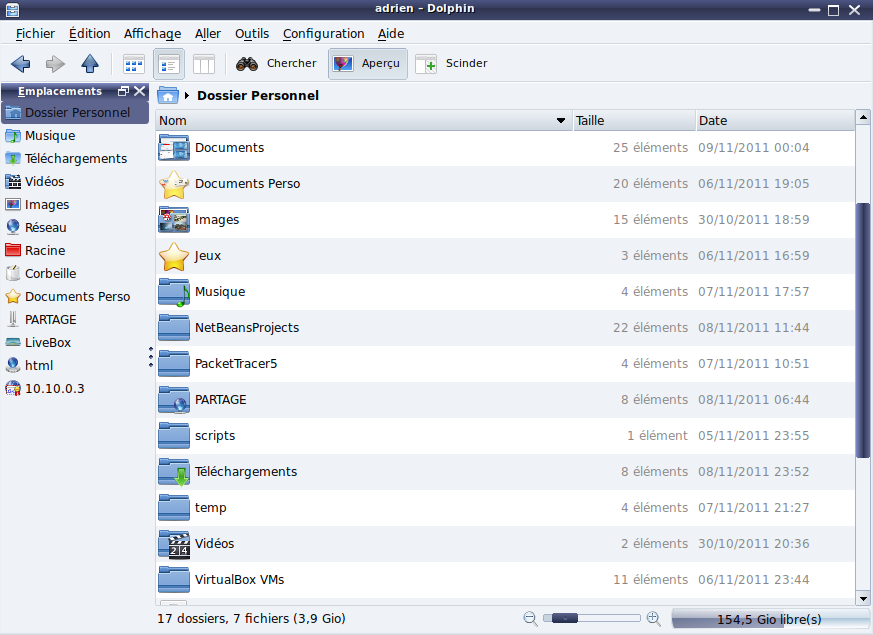Viewport: 873px width, 635px height.
Task: Click Dossier Personnel in the breadcrumb
Action: click(x=258, y=96)
